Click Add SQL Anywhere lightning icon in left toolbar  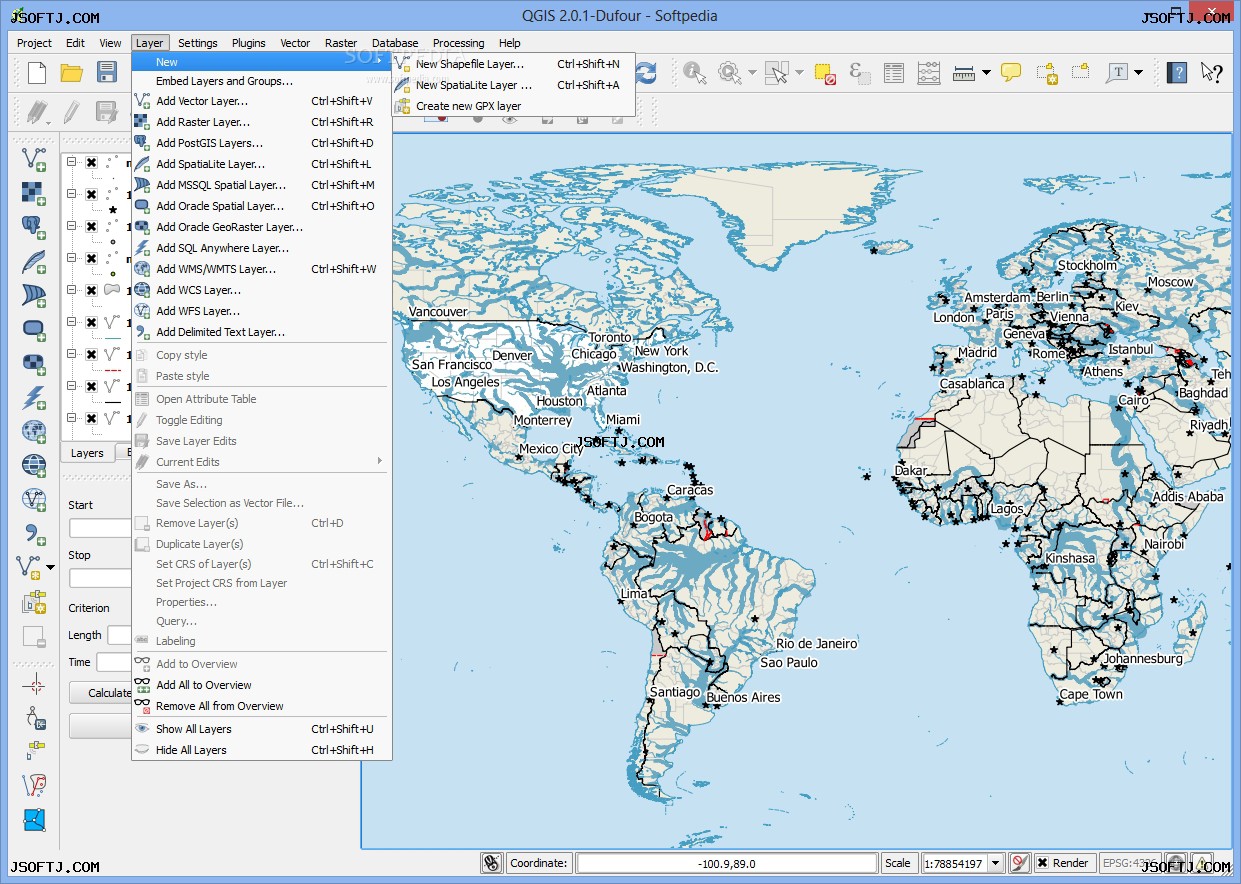(34, 397)
